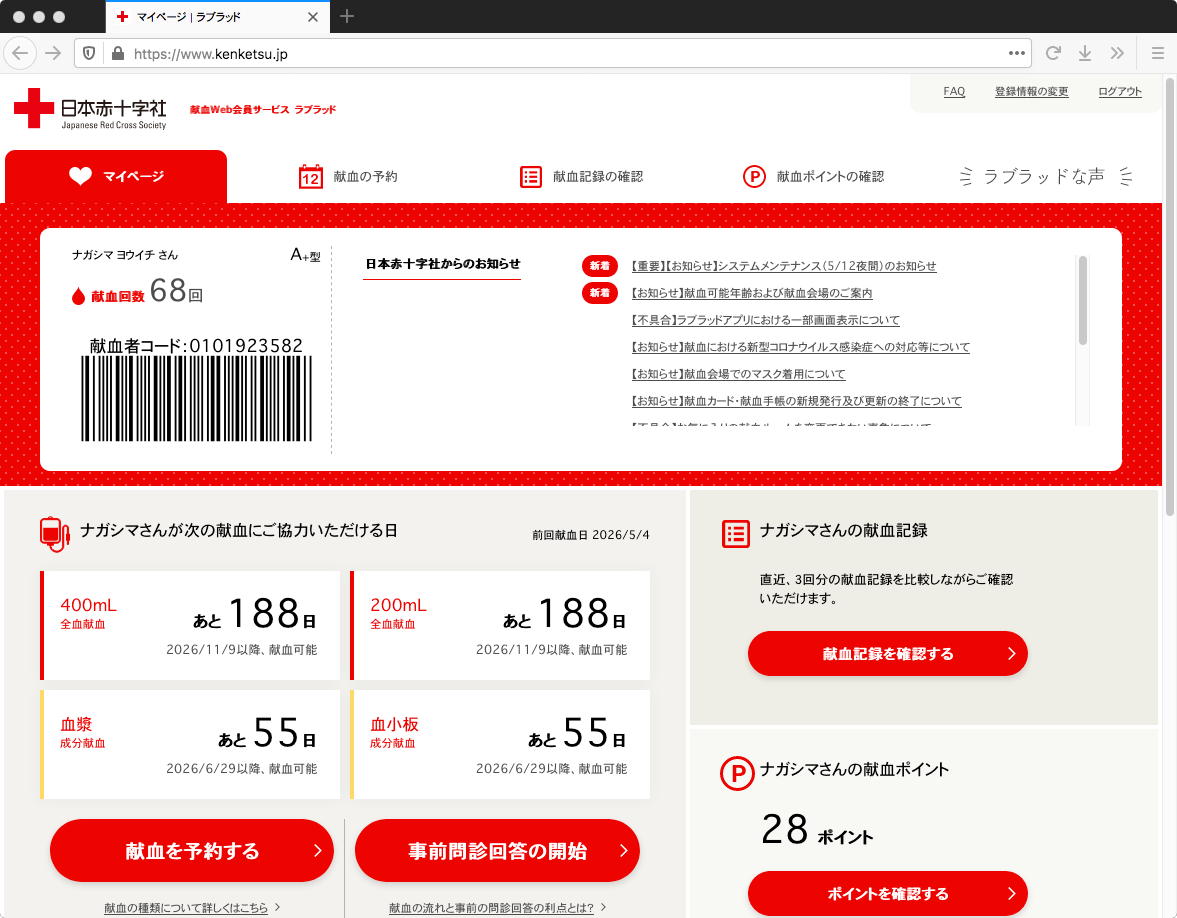Open the browser hamburger menu
Viewport: 1177px width, 918px height.
1157,53
